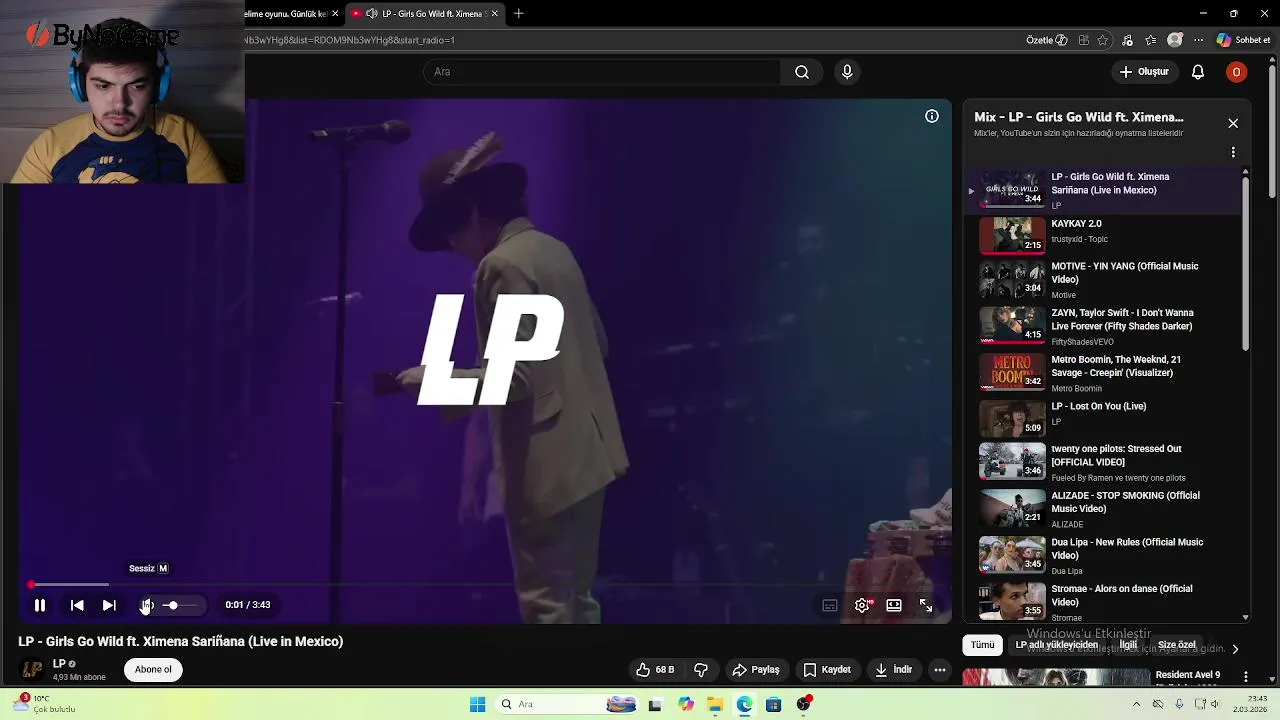Toggle subtitles with the captions icon
This screenshot has width=1280, height=720.
point(830,605)
